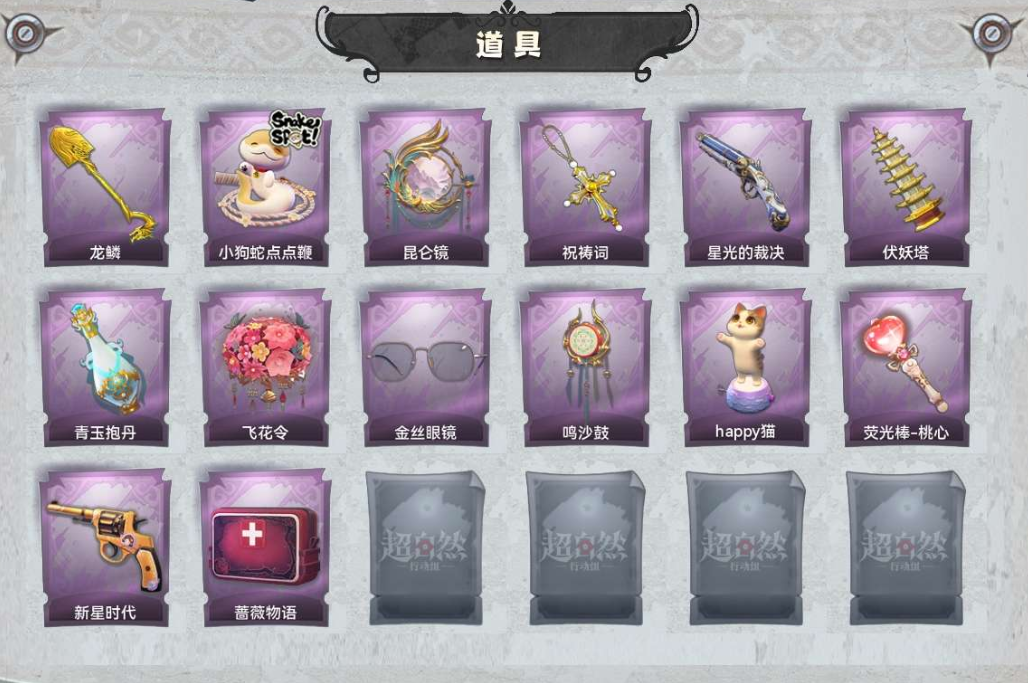The image size is (1028, 683).
Task: Choose the 鸣沙鼓 drum item
Action: point(585,368)
